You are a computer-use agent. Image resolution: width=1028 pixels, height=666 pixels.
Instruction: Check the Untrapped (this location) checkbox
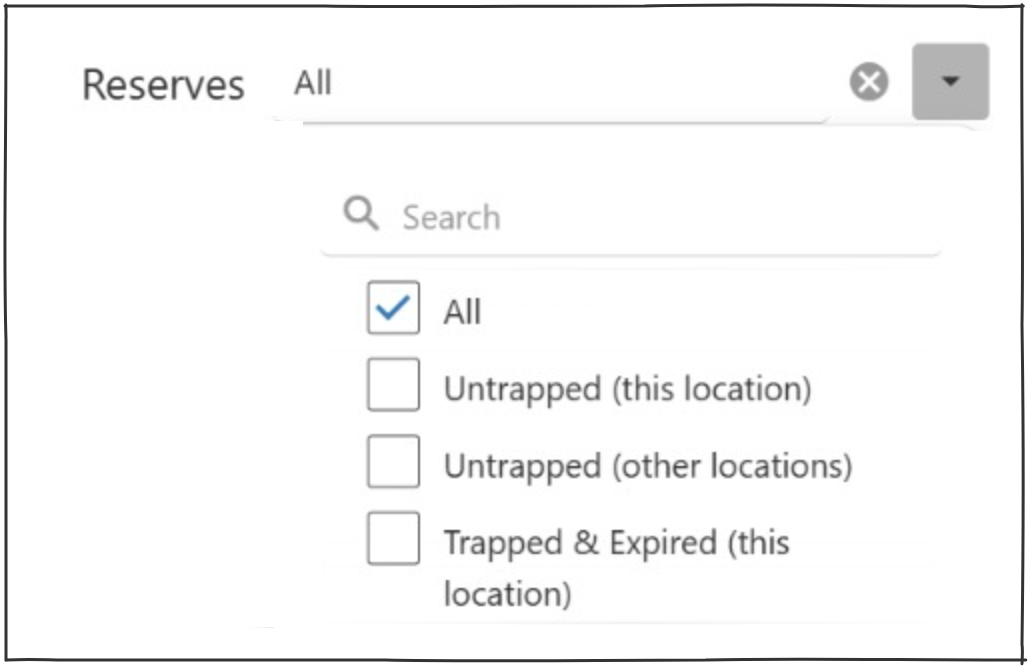click(x=392, y=386)
